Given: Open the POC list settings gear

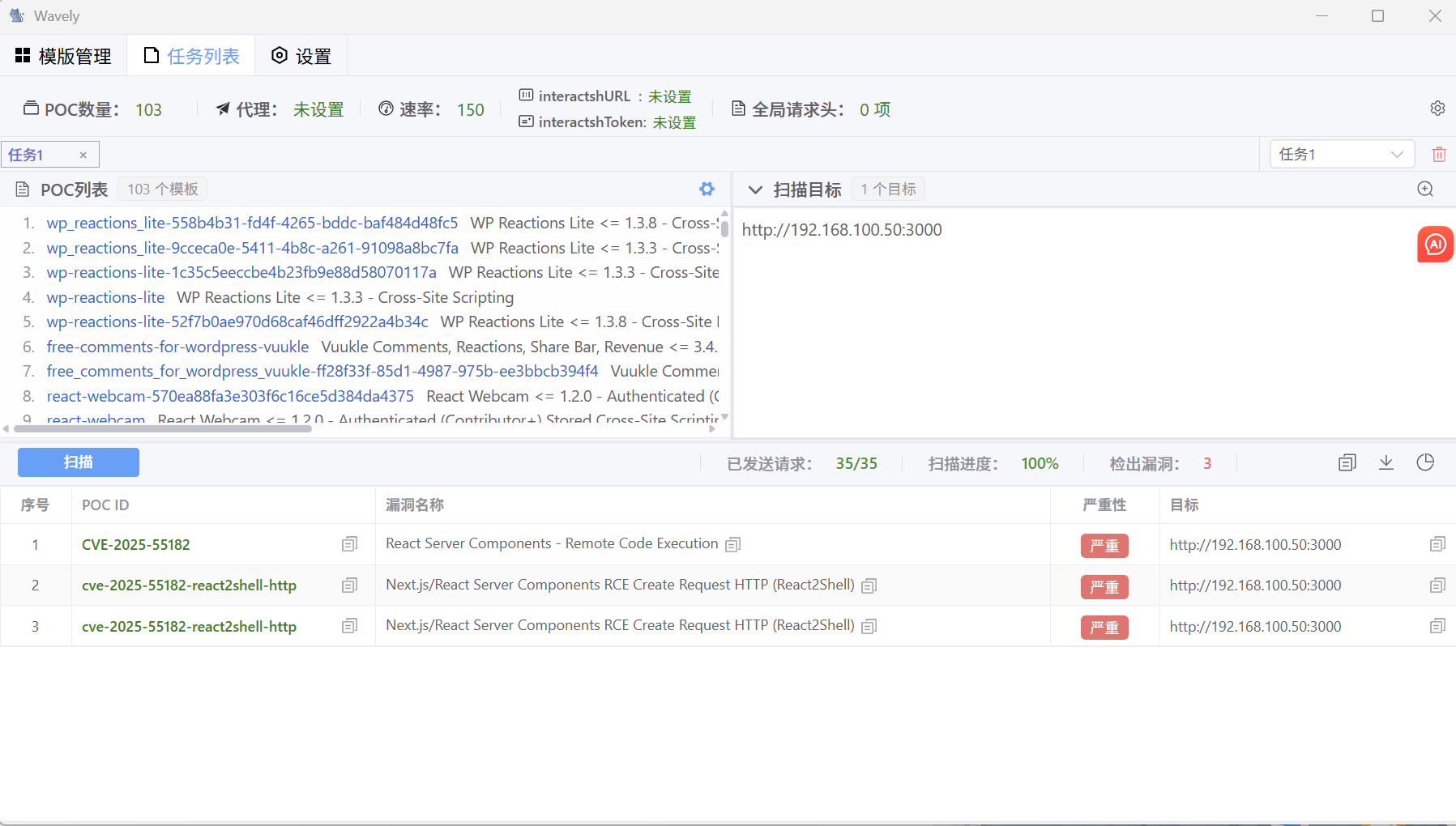Looking at the screenshot, I should [707, 189].
